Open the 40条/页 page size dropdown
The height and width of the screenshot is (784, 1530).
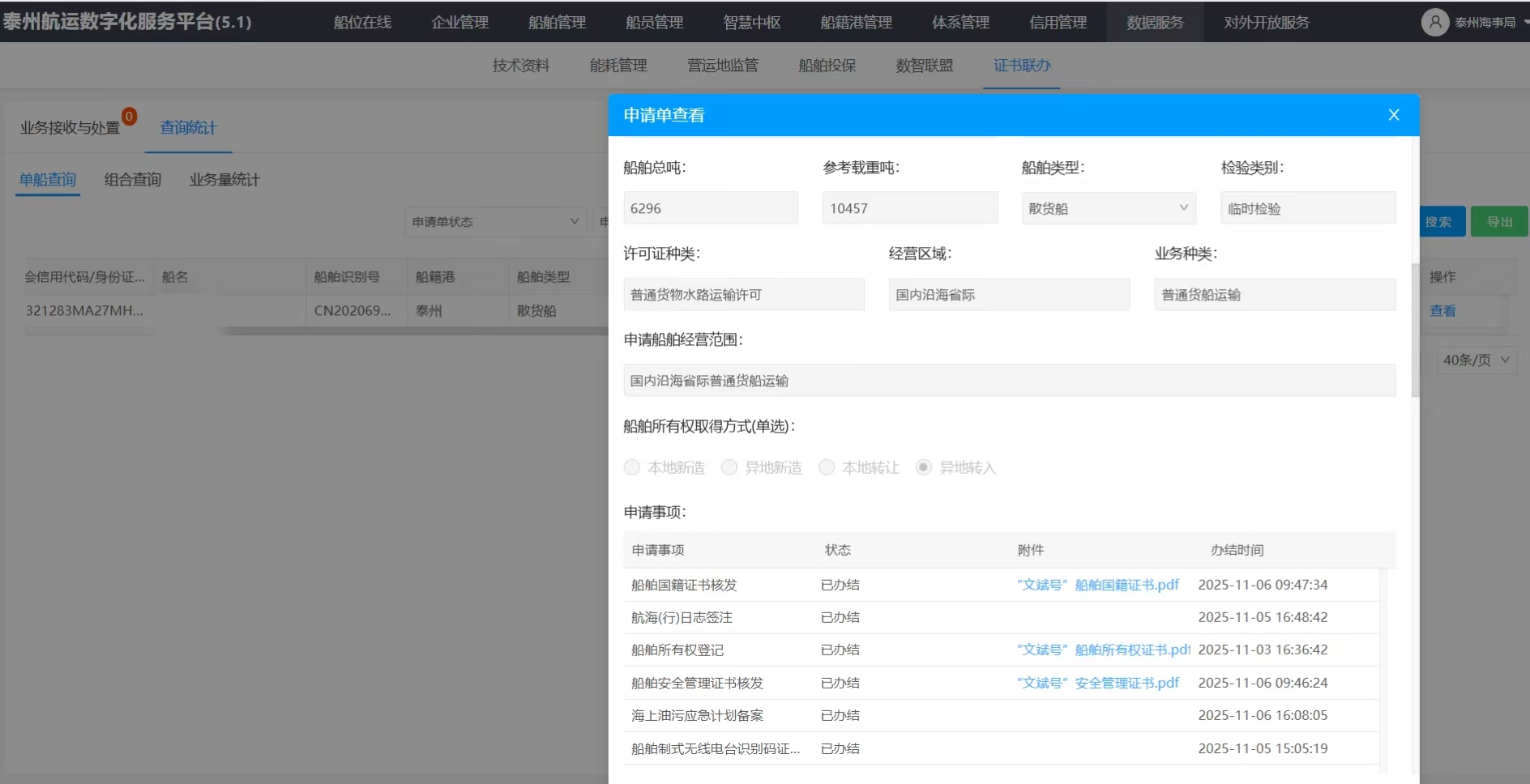1476,360
